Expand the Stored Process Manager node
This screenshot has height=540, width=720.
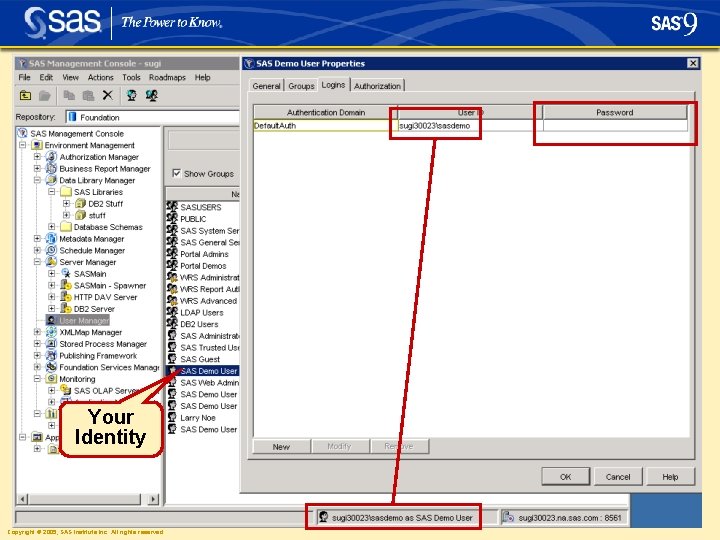(37, 343)
